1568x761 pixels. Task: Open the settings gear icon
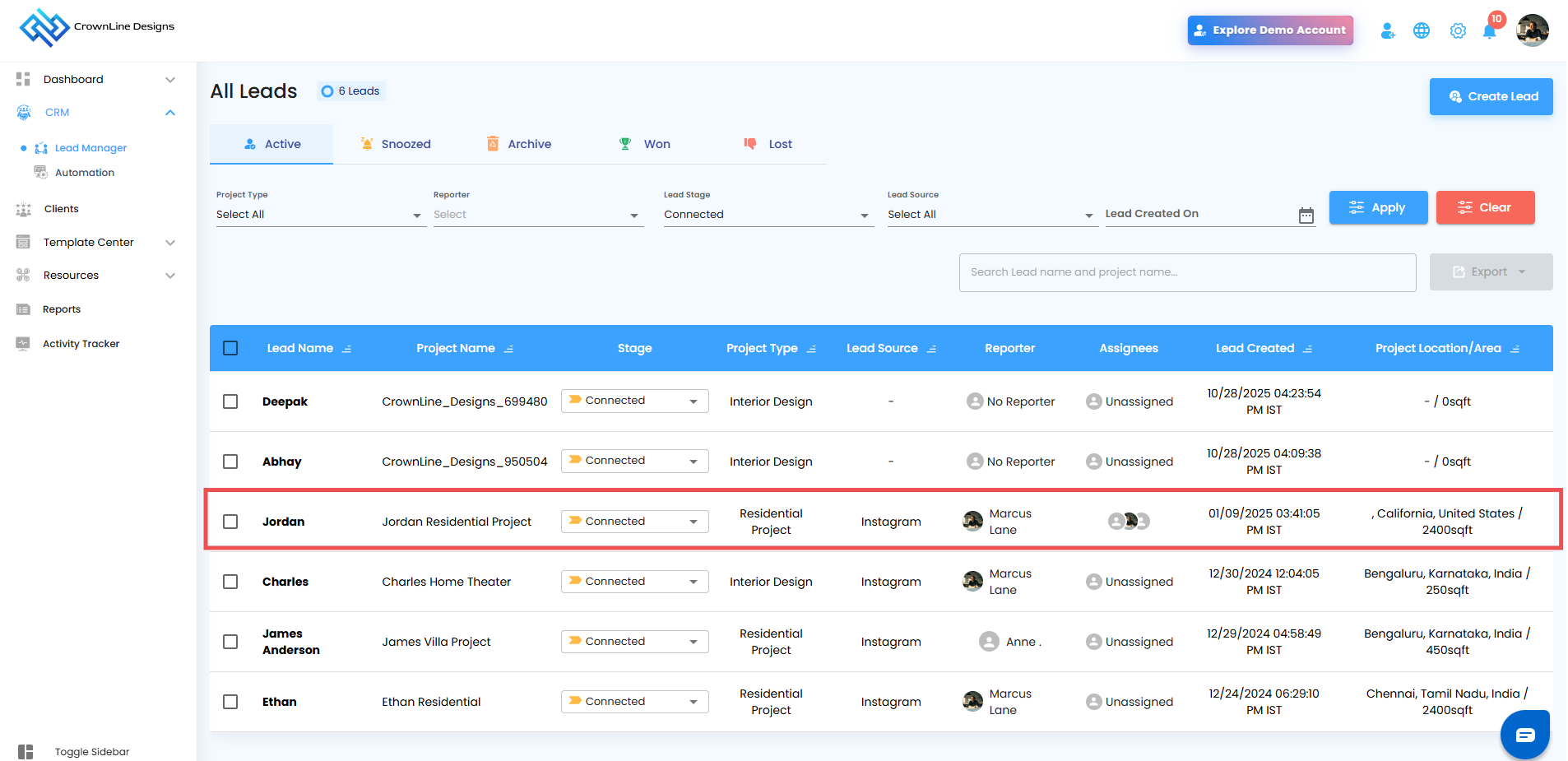1457,31
